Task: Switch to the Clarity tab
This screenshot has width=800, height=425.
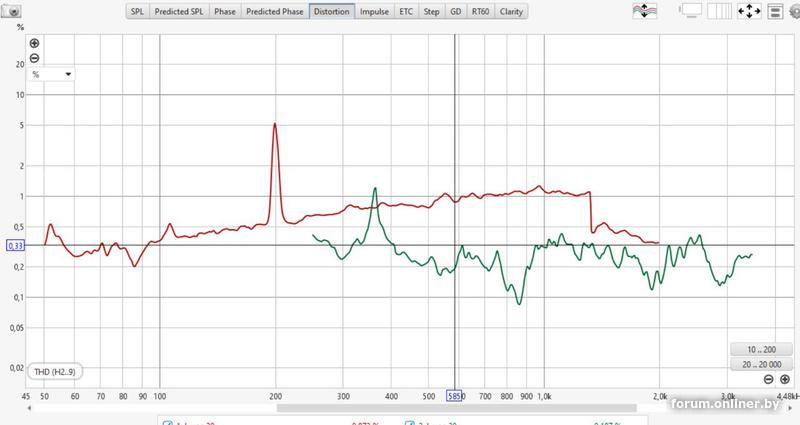Action: click(x=511, y=11)
